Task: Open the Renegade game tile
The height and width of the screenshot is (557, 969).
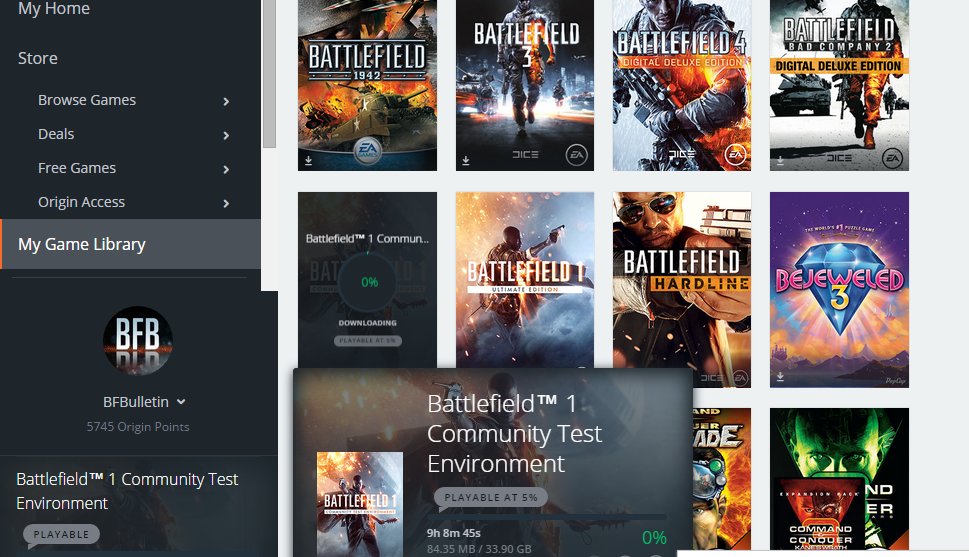Action: click(x=722, y=479)
